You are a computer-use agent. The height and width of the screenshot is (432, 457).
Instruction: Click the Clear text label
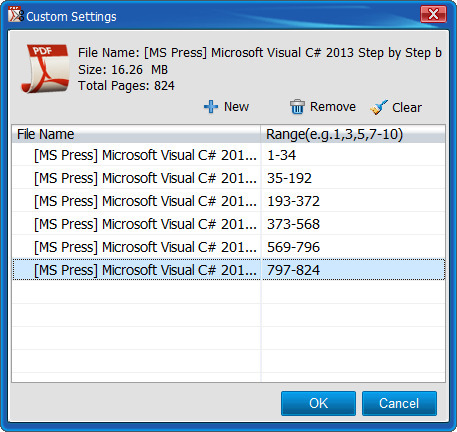point(407,108)
